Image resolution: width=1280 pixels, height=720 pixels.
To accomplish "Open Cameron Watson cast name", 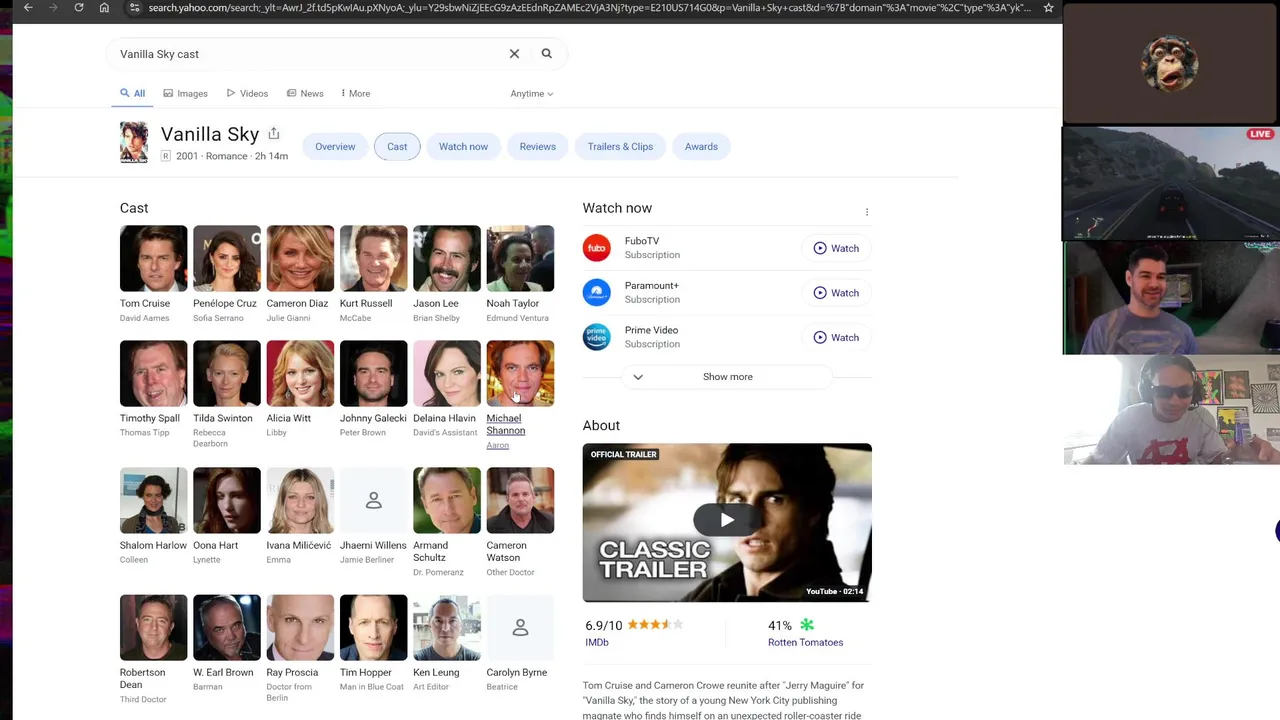I will pyautogui.click(x=507, y=551).
